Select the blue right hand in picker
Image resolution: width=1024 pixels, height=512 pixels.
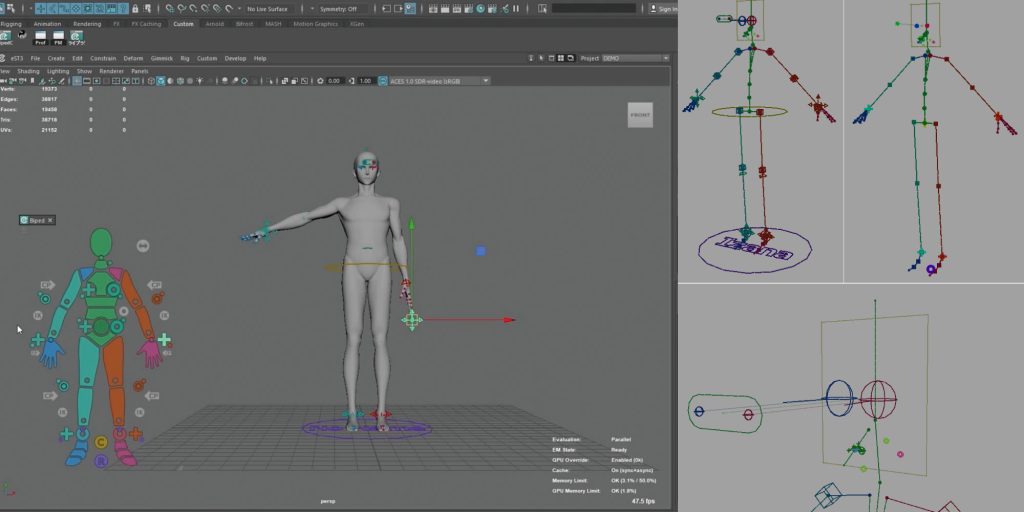[52, 351]
